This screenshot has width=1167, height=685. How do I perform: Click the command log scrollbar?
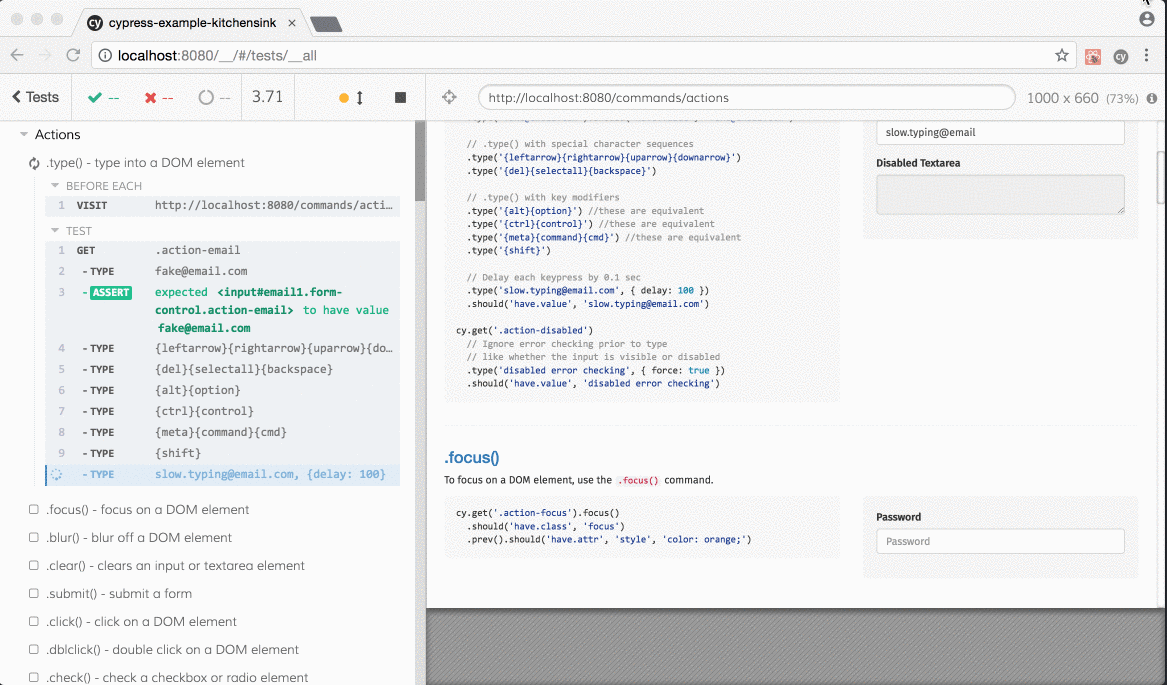click(420, 160)
